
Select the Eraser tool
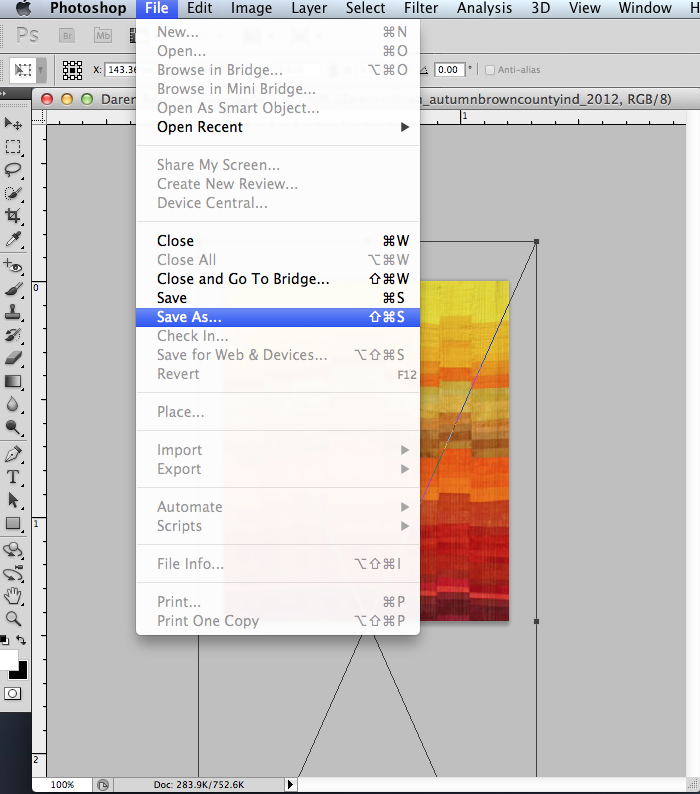[13, 359]
